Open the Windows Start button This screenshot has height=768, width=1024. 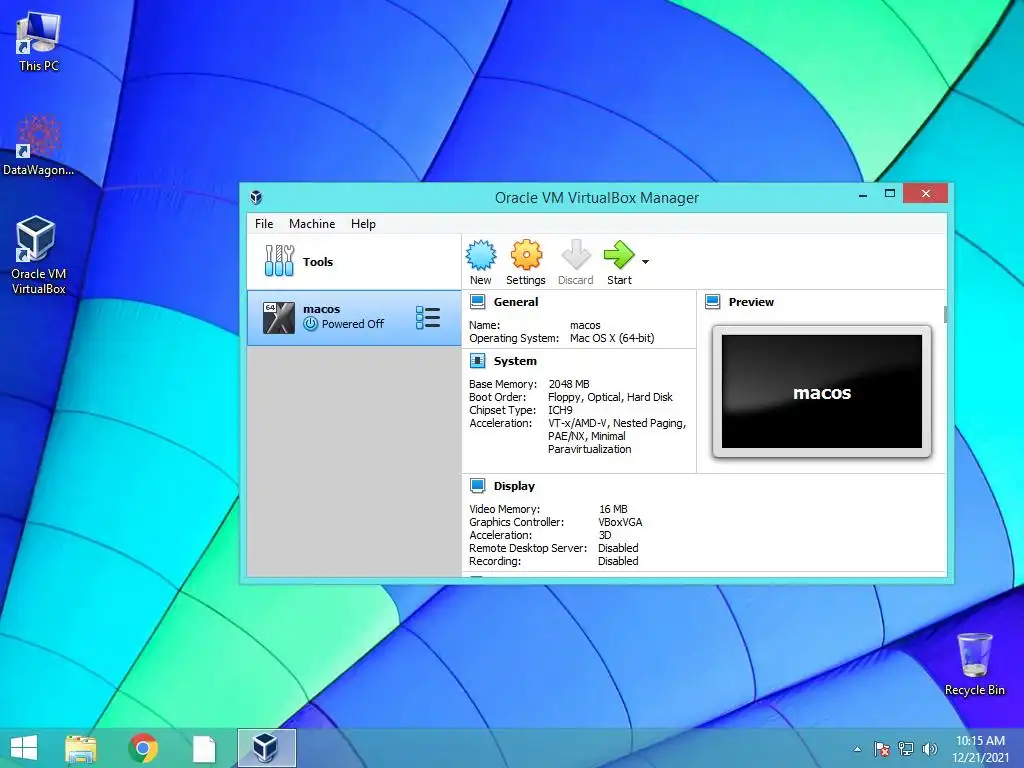pos(24,748)
